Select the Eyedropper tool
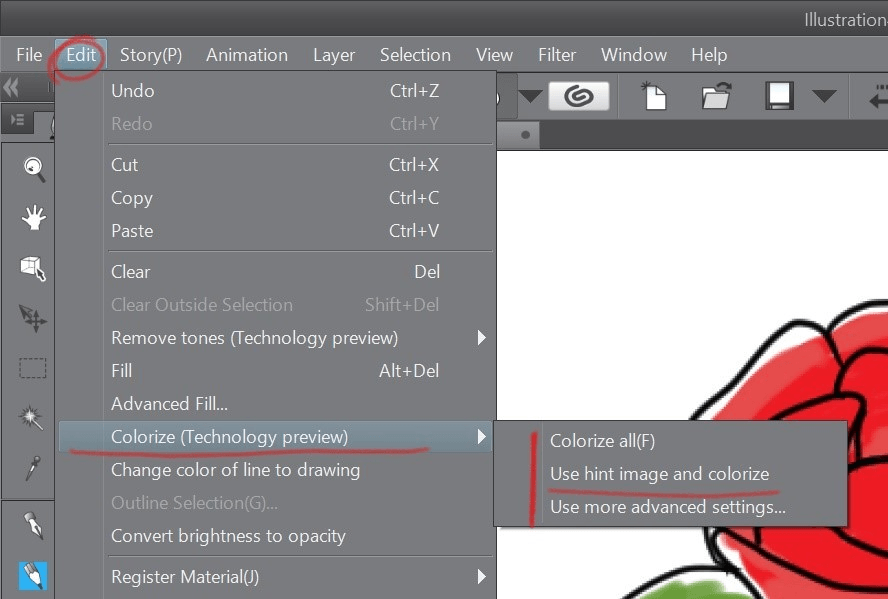 coord(32,468)
